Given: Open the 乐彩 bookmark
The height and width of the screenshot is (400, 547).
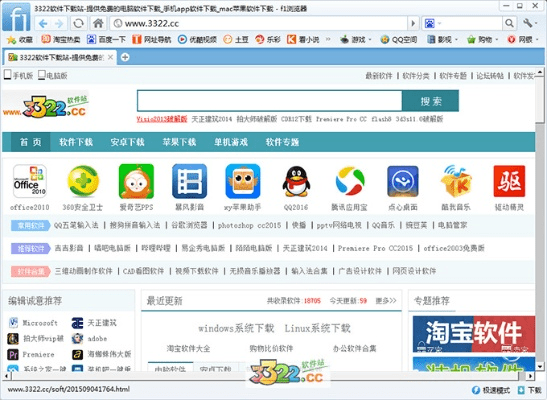Looking at the screenshot, I should (268, 39).
